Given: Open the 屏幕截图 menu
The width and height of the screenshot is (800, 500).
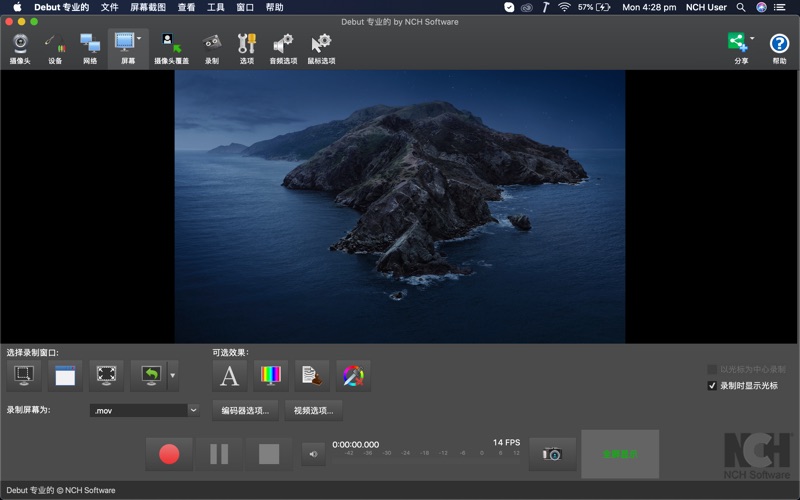Looking at the screenshot, I should (148, 7).
